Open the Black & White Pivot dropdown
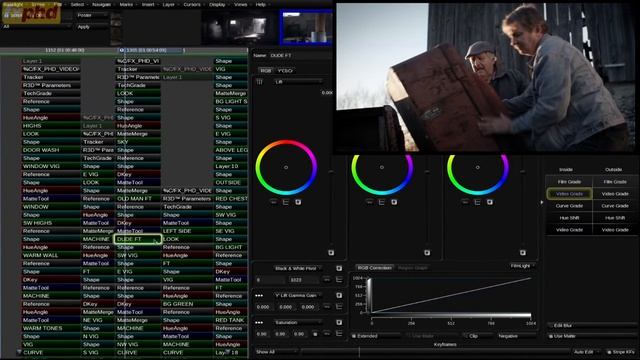Viewport: 640px width, 360px height. [298, 268]
